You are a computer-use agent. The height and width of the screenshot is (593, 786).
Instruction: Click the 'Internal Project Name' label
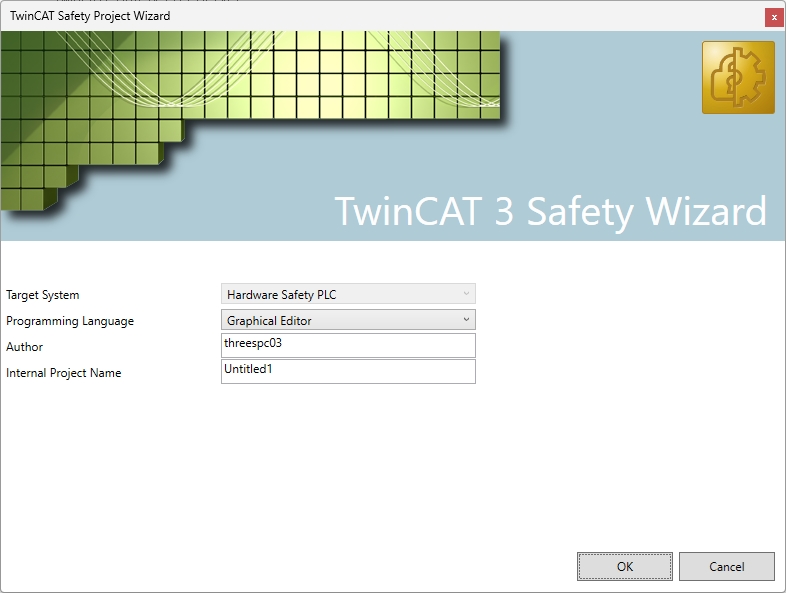click(x=64, y=373)
